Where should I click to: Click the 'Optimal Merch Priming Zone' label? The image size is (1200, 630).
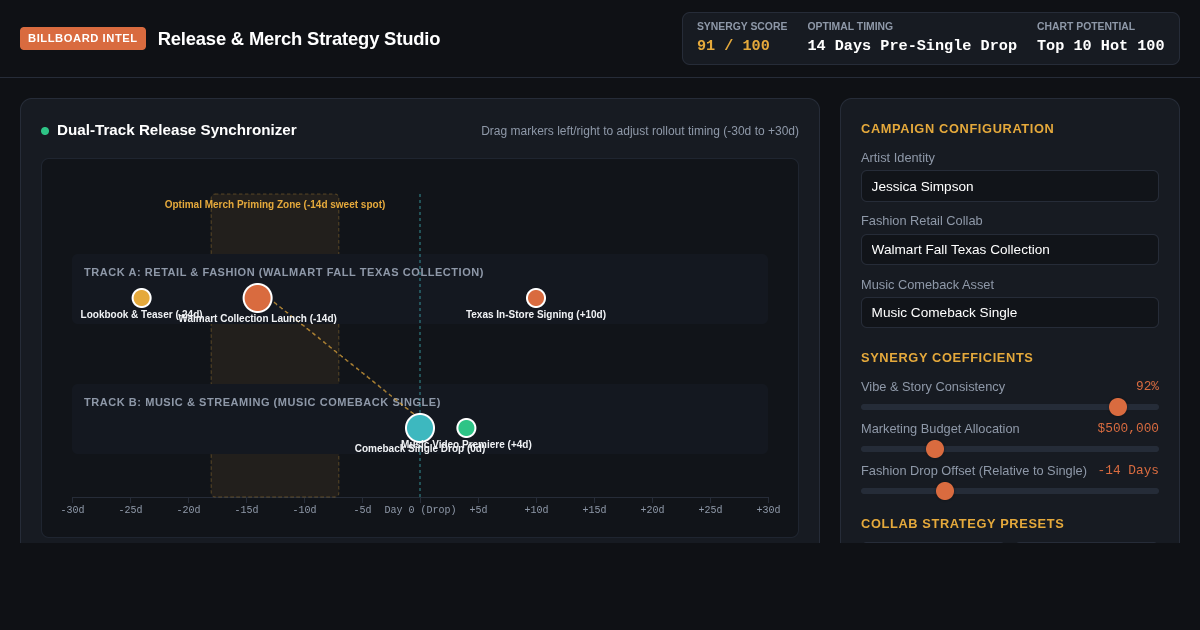click(275, 204)
